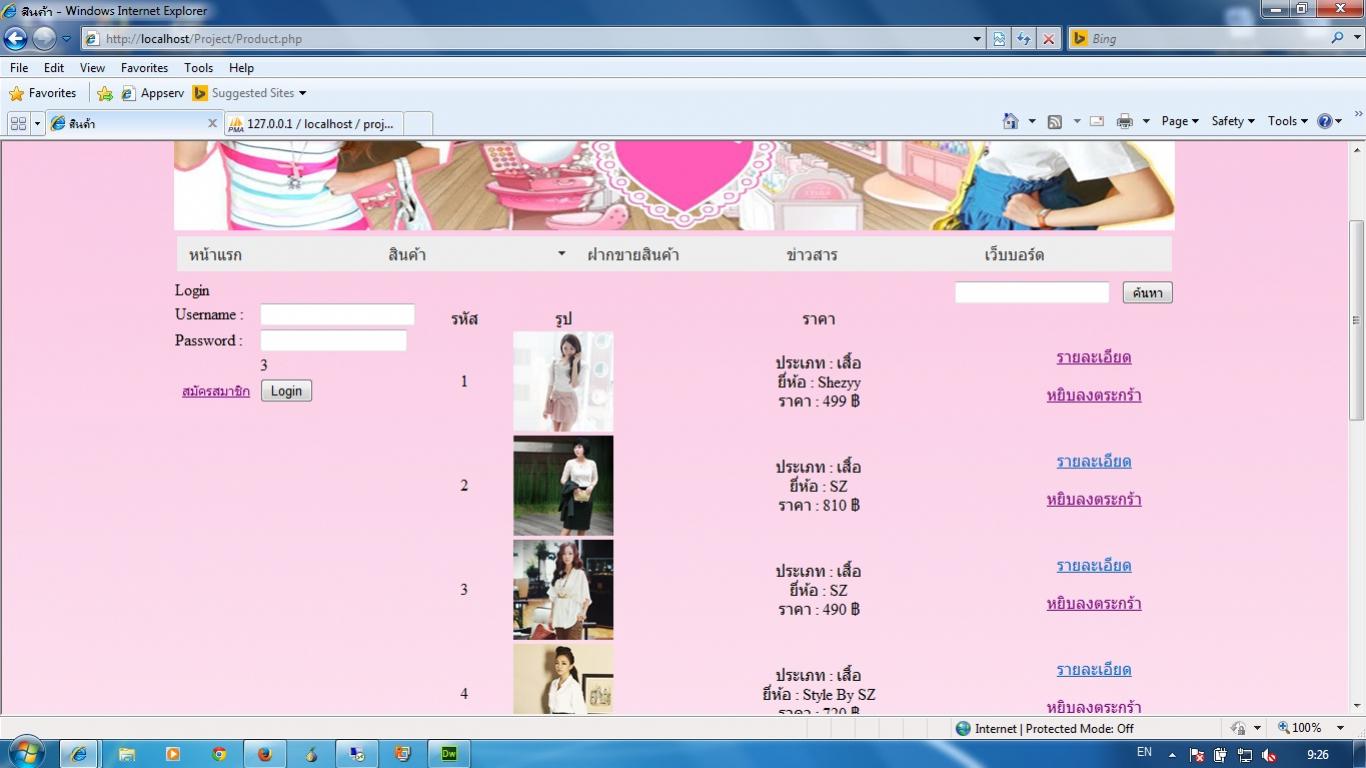1366x768 pixels.
Task: Go back with the browser Back arrow
Action: pyautogui.click(x=16, y=39)
